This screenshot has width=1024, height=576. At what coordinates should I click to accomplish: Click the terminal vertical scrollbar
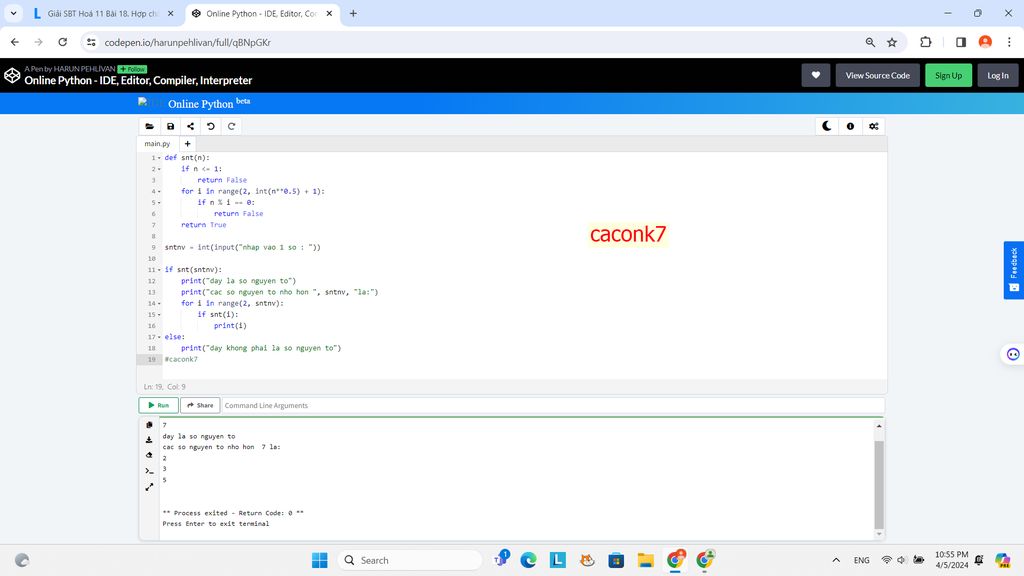click(x=879, y=485)
